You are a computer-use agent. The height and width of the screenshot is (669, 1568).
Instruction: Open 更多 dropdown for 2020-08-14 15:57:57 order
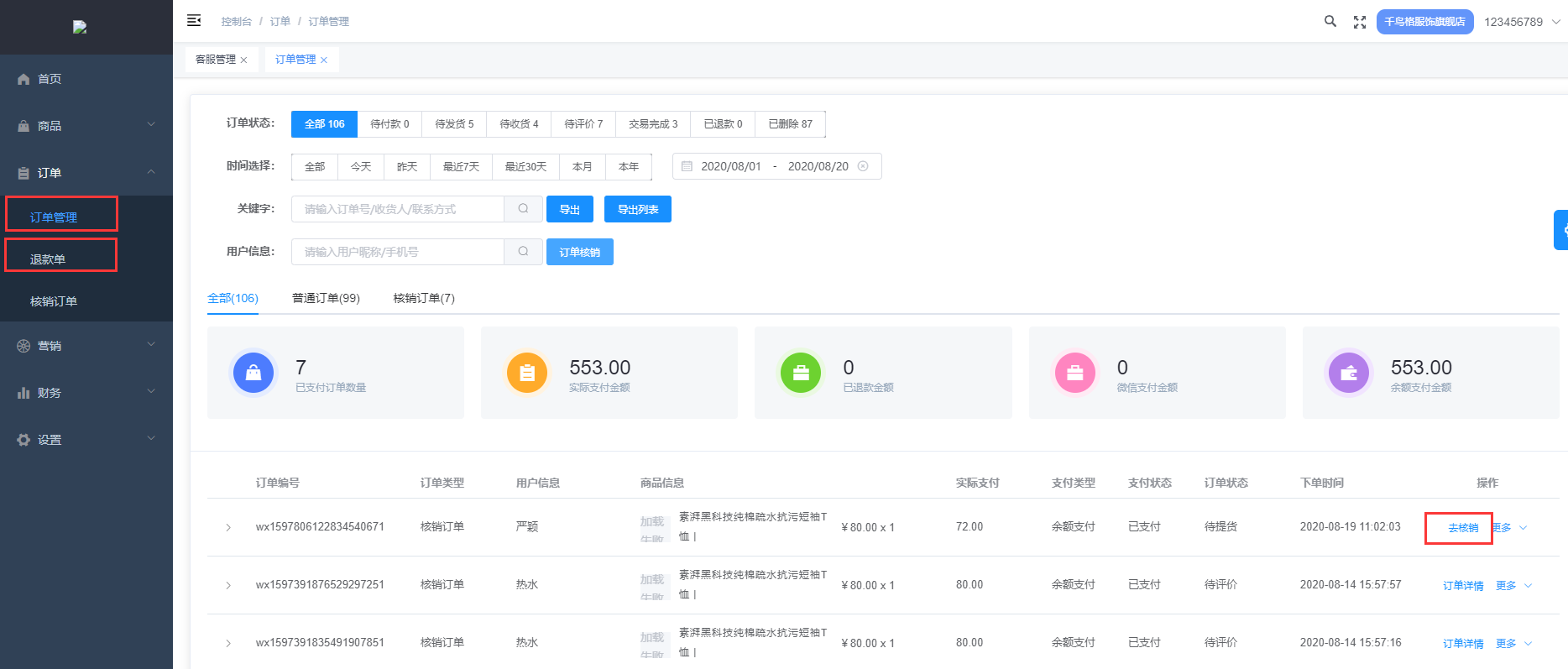point(1513,585)
